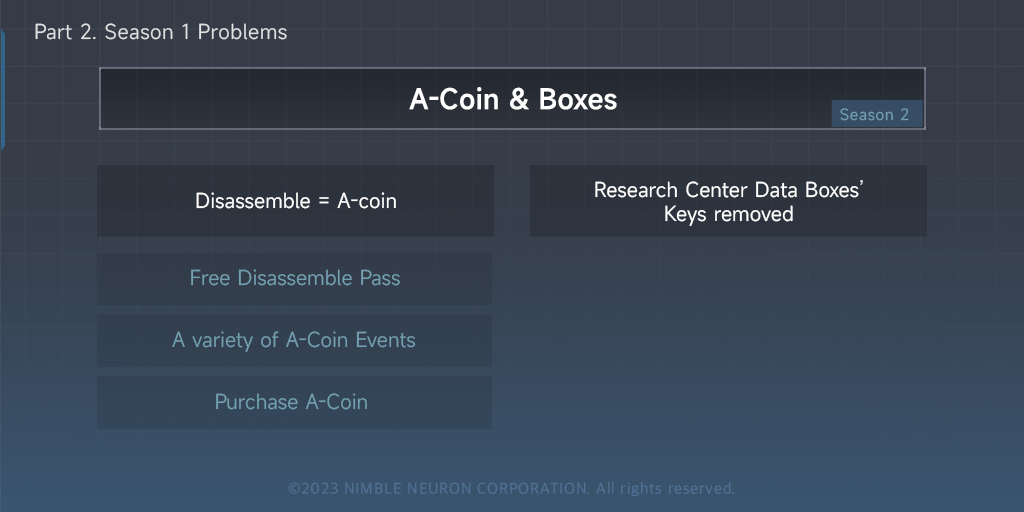Click the Season 2 badge
The height and width of the screenshot is (512, 1024).
[875, 114]
